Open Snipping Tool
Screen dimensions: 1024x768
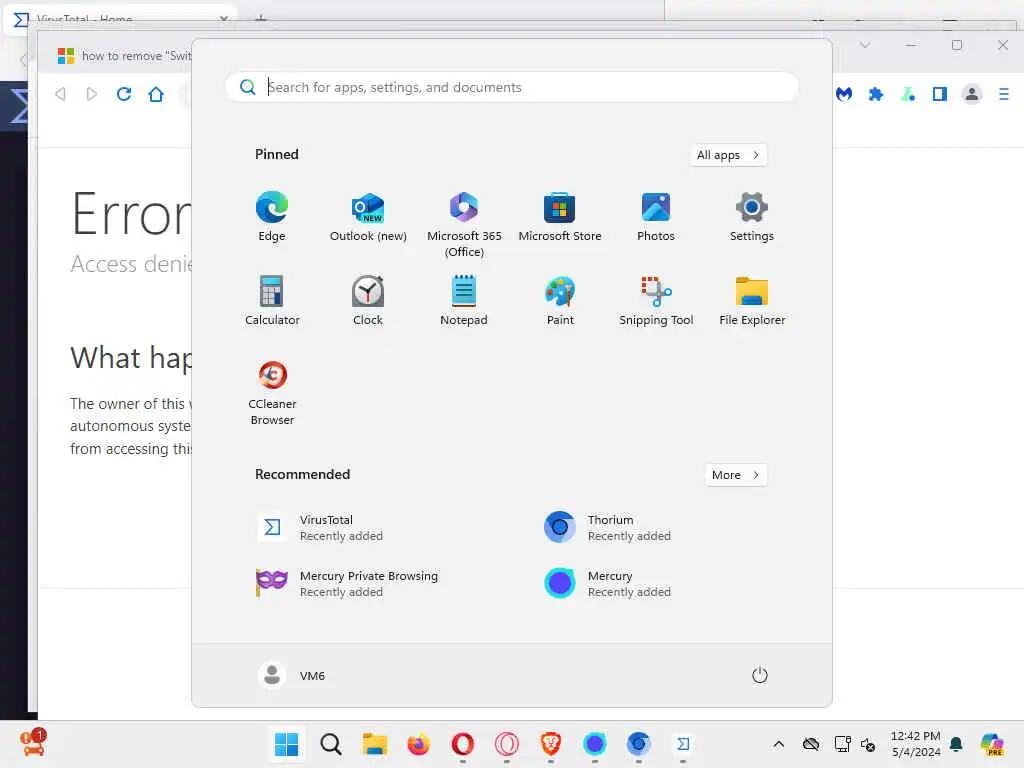pos(656,301)
